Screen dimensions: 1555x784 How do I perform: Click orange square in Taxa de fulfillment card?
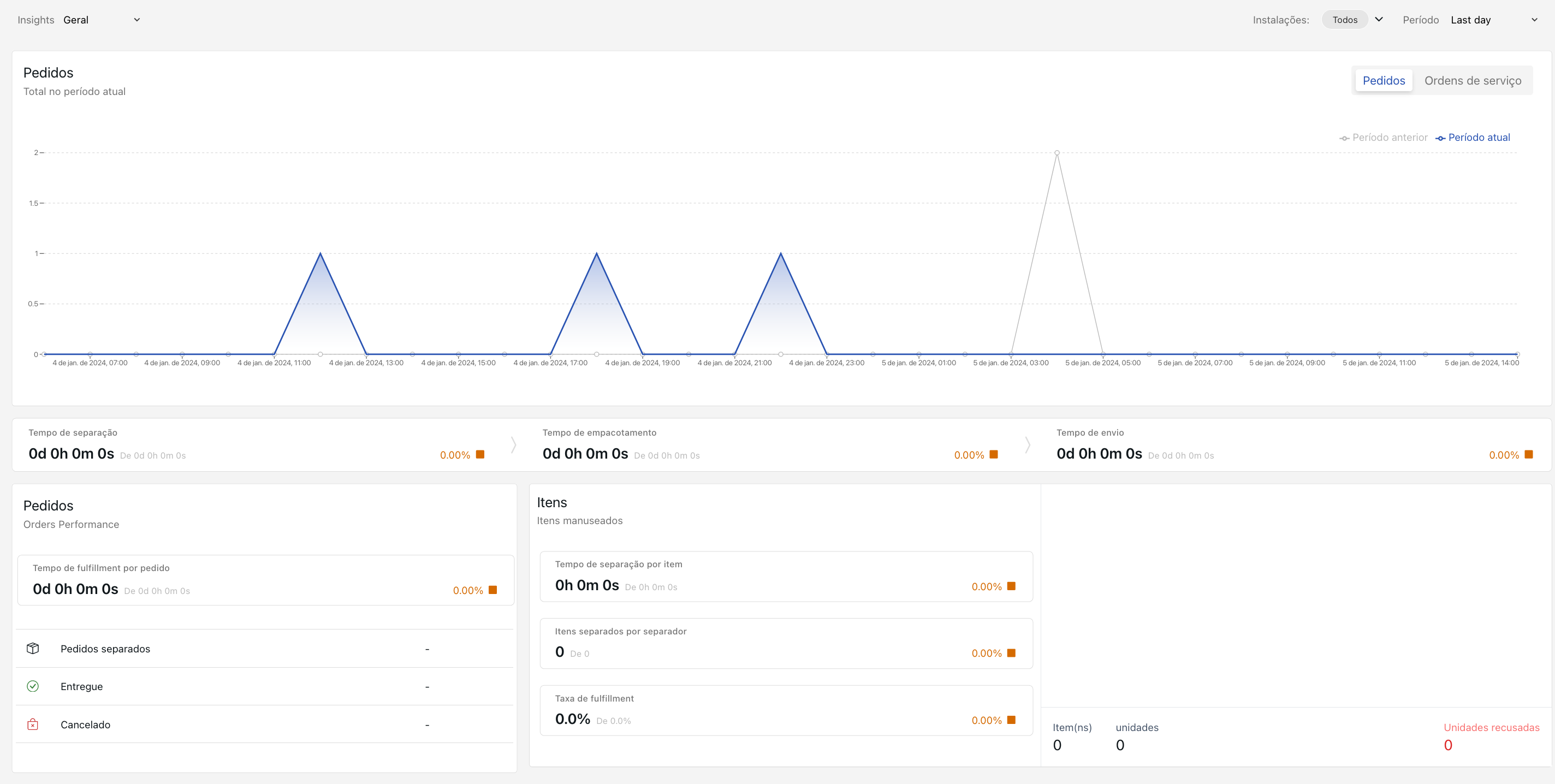coord(1011,720)
